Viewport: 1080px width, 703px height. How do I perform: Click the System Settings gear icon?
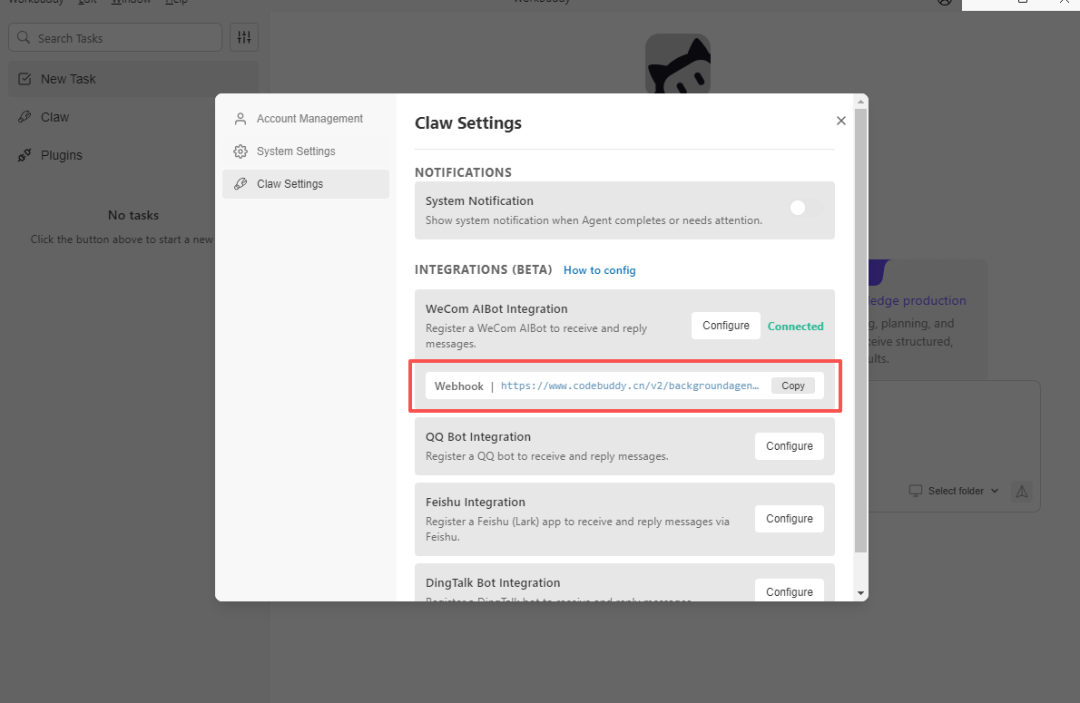[x=240, y=151]
